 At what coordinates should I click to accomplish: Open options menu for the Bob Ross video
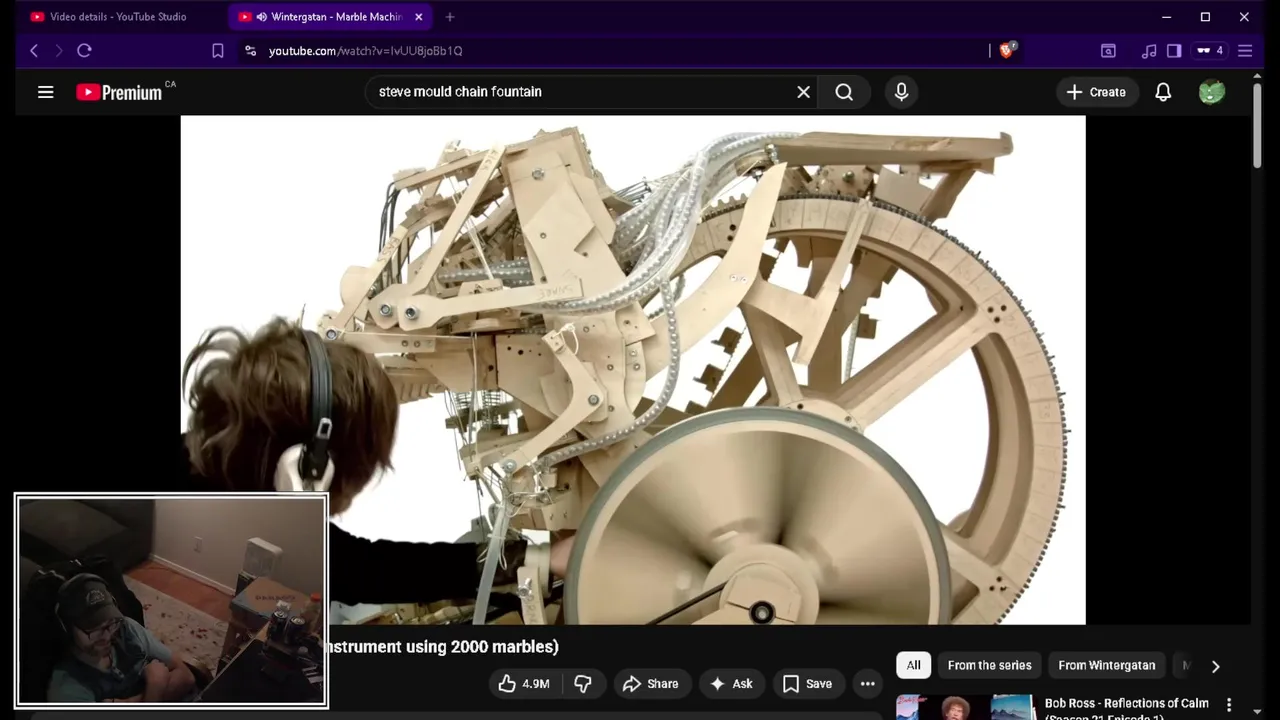coord(1229,705)
